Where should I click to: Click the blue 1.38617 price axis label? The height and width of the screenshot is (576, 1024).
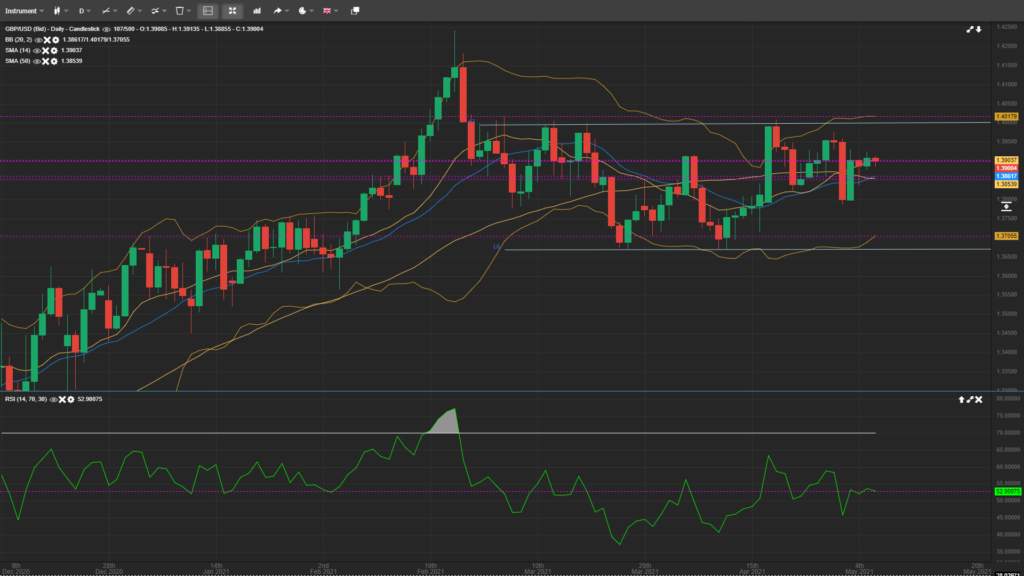[1006, 176]
